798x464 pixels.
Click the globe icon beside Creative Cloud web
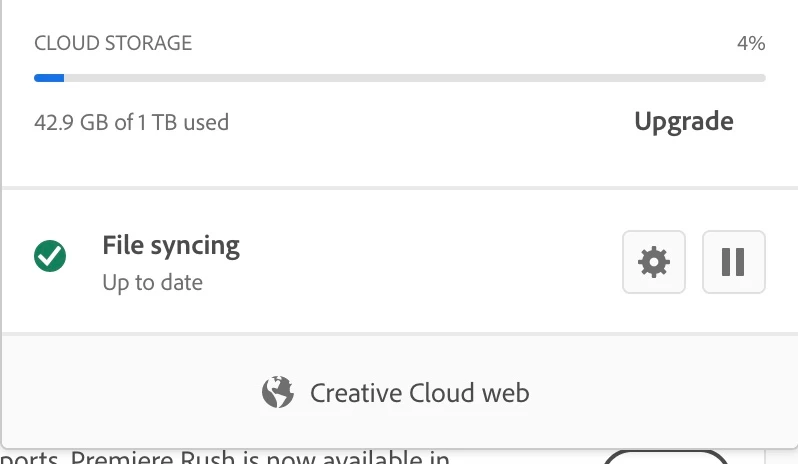[277, 392]
